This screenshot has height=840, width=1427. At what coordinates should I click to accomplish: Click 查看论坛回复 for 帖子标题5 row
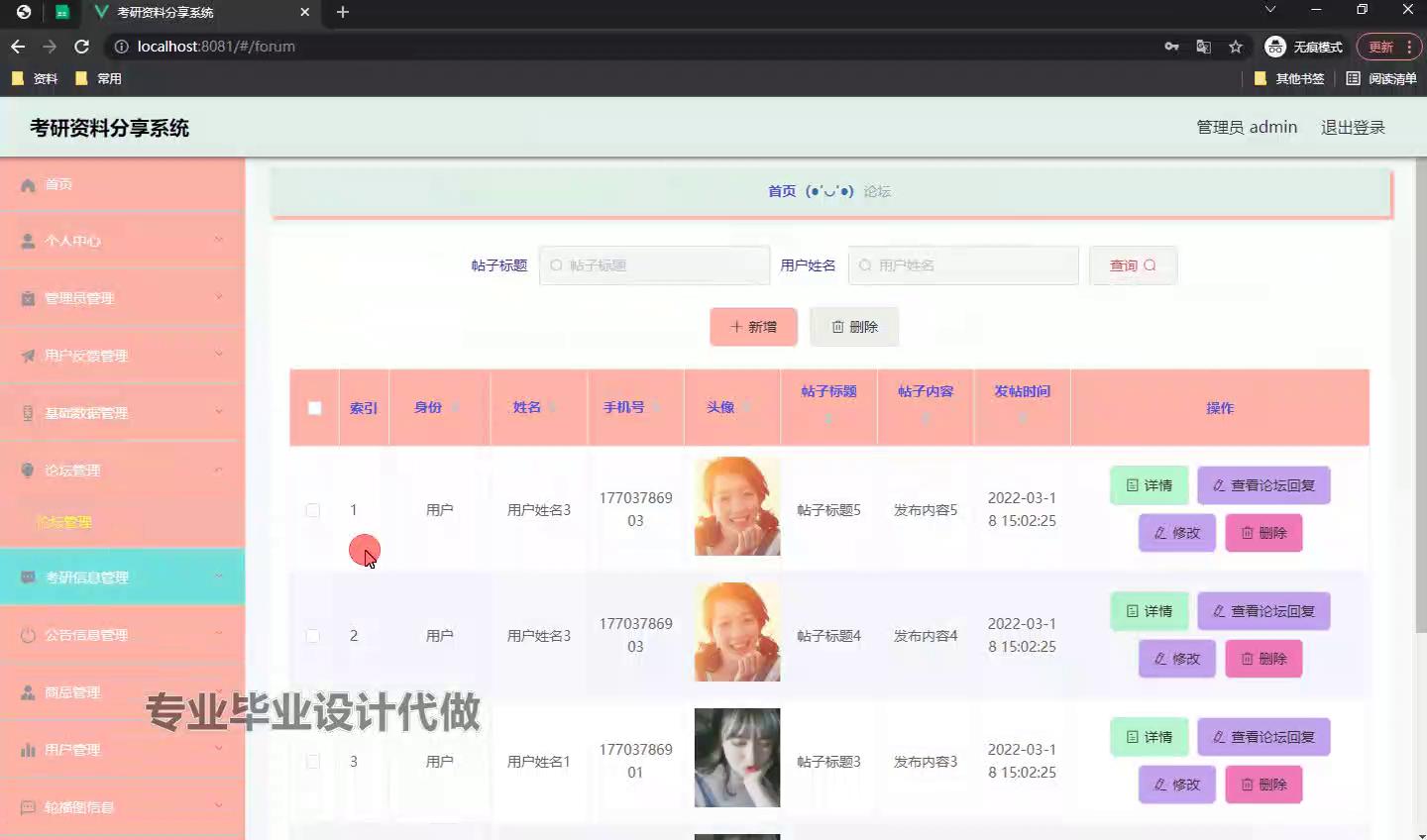(x=1263, y=485)
